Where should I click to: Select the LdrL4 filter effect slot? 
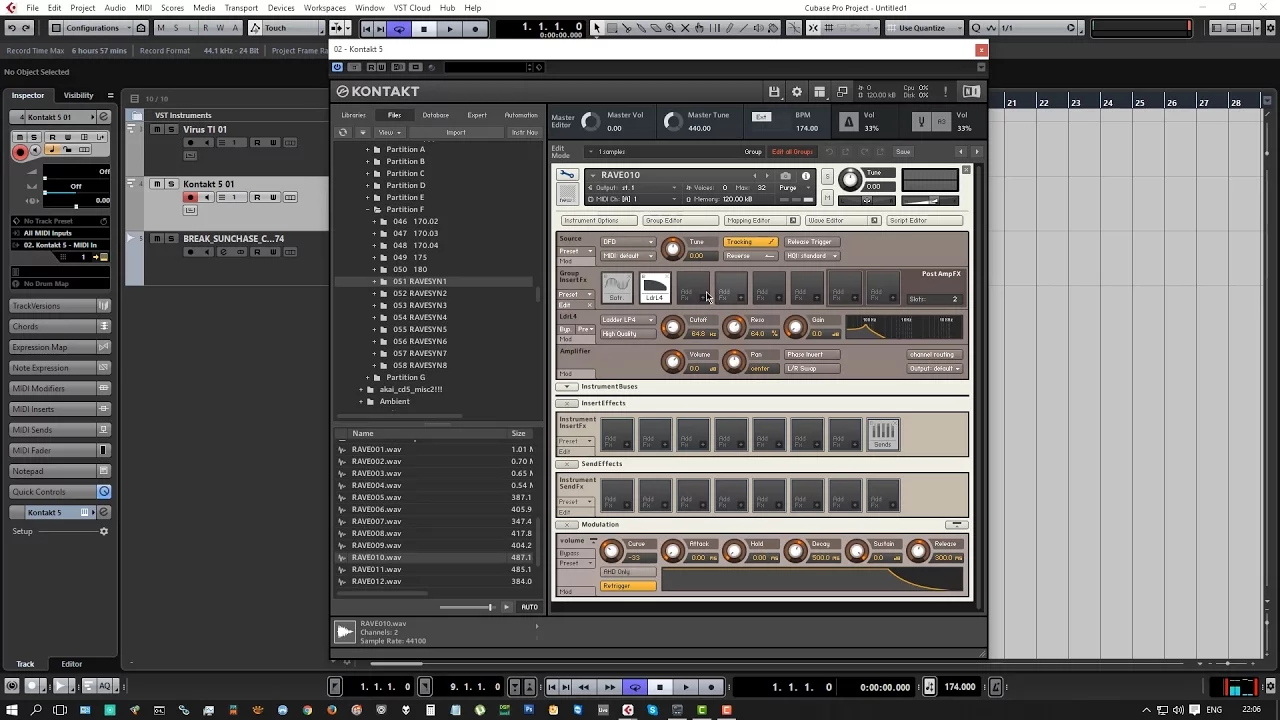pyautogui.click(x=654, y=289)
